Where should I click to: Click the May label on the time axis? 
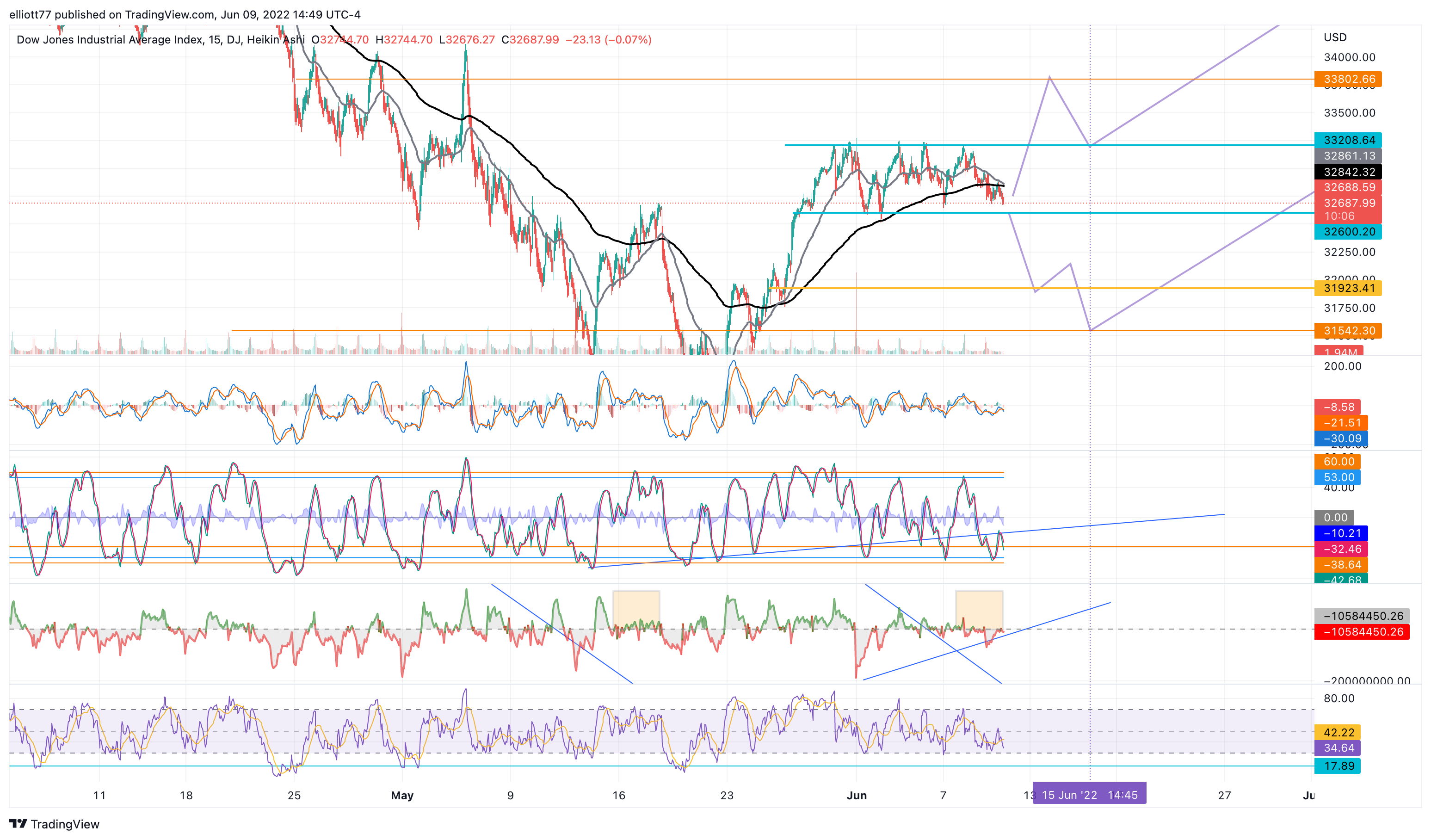point(402,796)
